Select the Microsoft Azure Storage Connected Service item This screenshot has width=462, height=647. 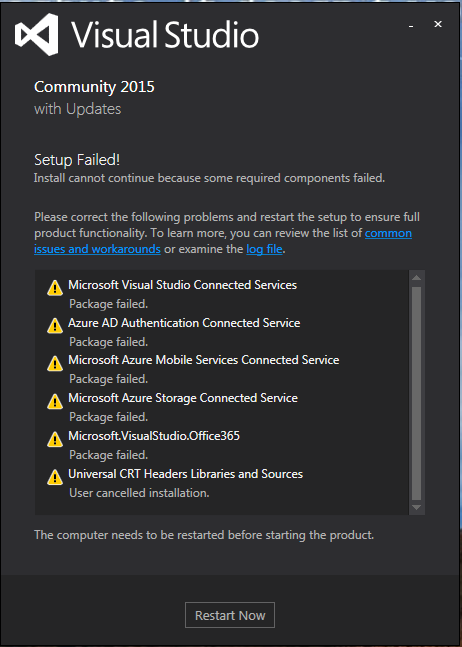[183, 398]
